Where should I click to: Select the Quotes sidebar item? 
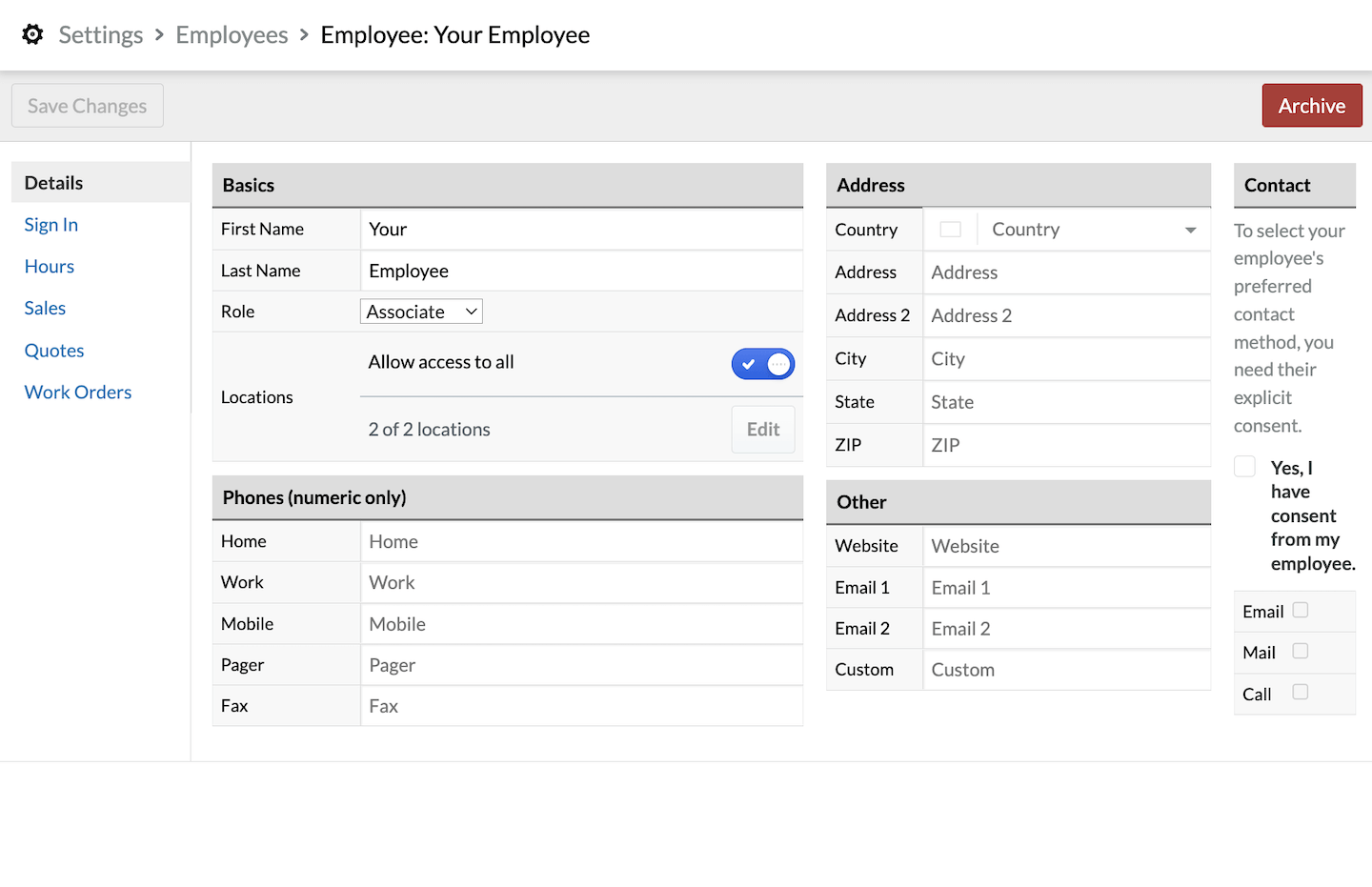54,351
